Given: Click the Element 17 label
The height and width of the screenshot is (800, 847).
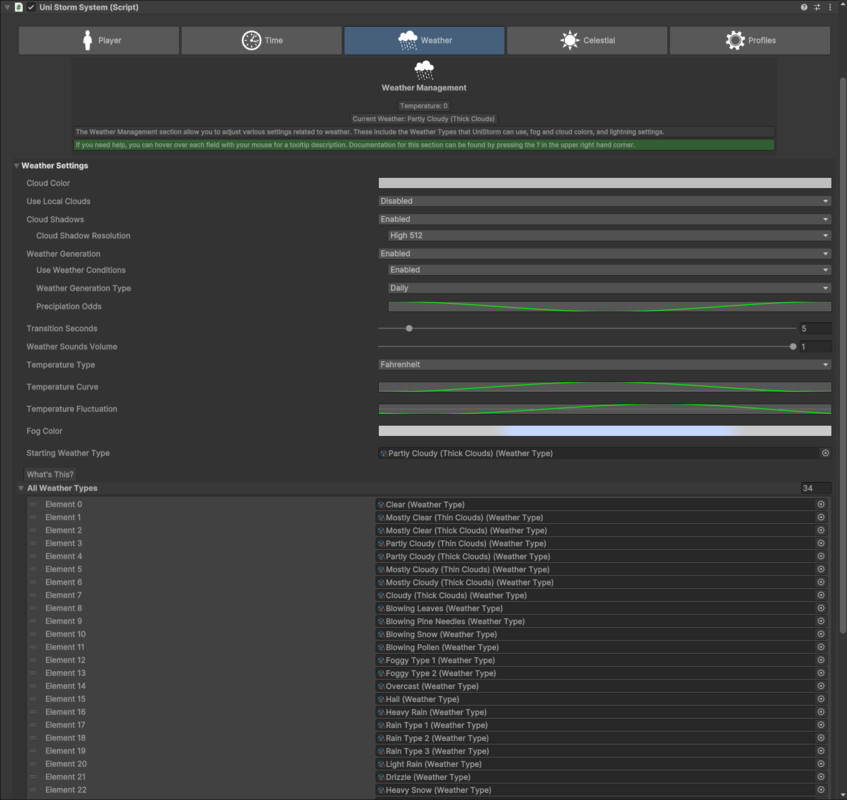Looking at the screenshot, I should [x=65, y=724].
